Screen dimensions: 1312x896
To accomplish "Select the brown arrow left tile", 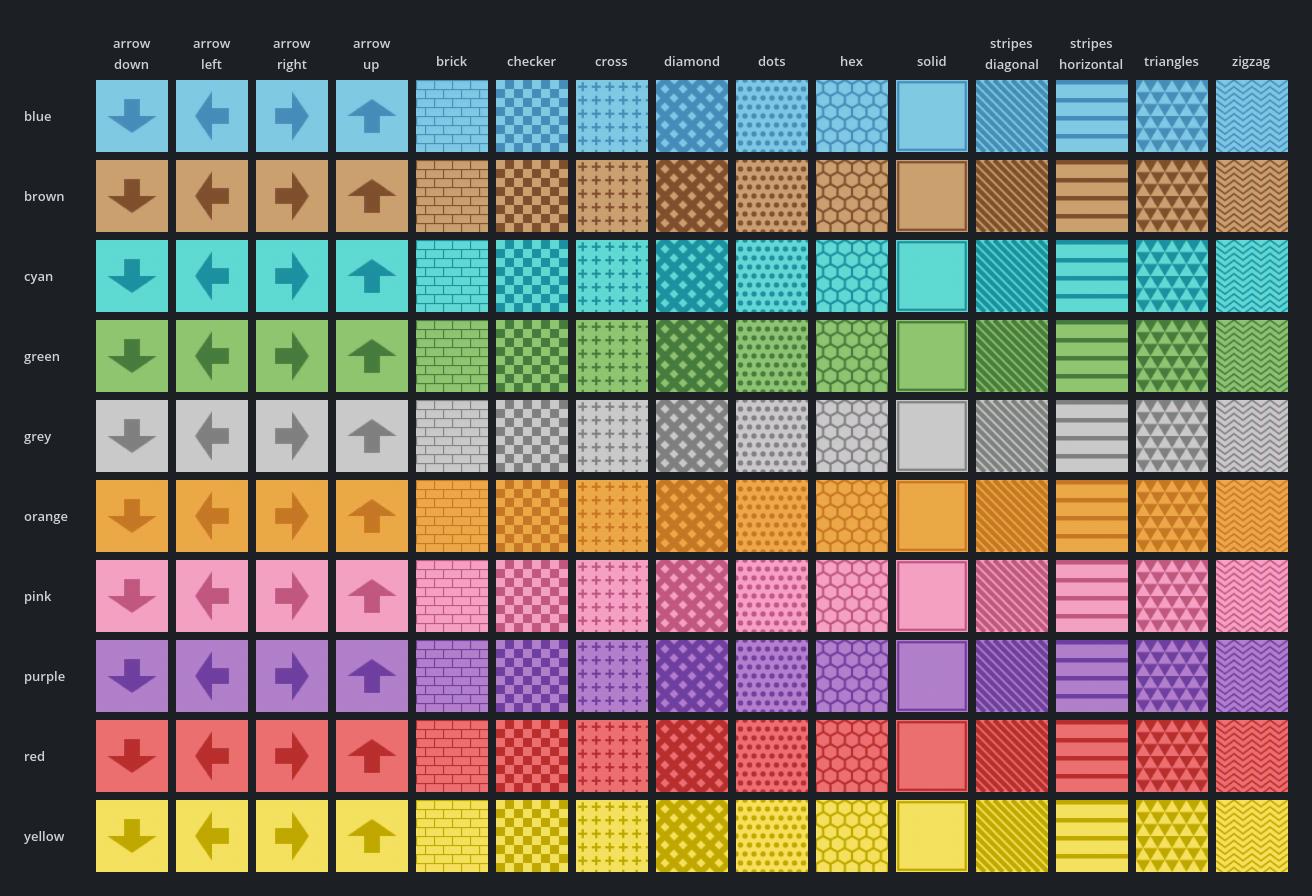I will [x=212, y=196].
